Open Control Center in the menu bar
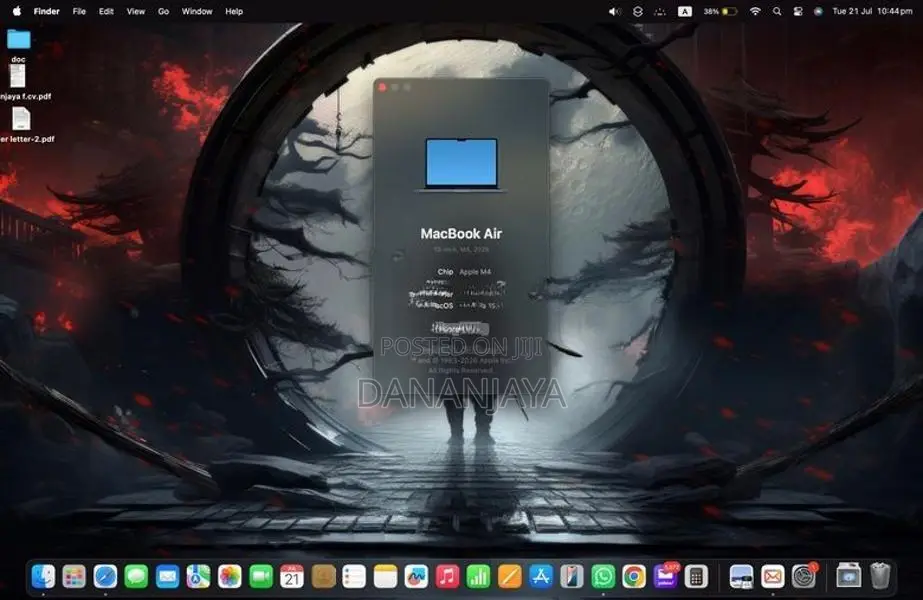 click(798, 11)
